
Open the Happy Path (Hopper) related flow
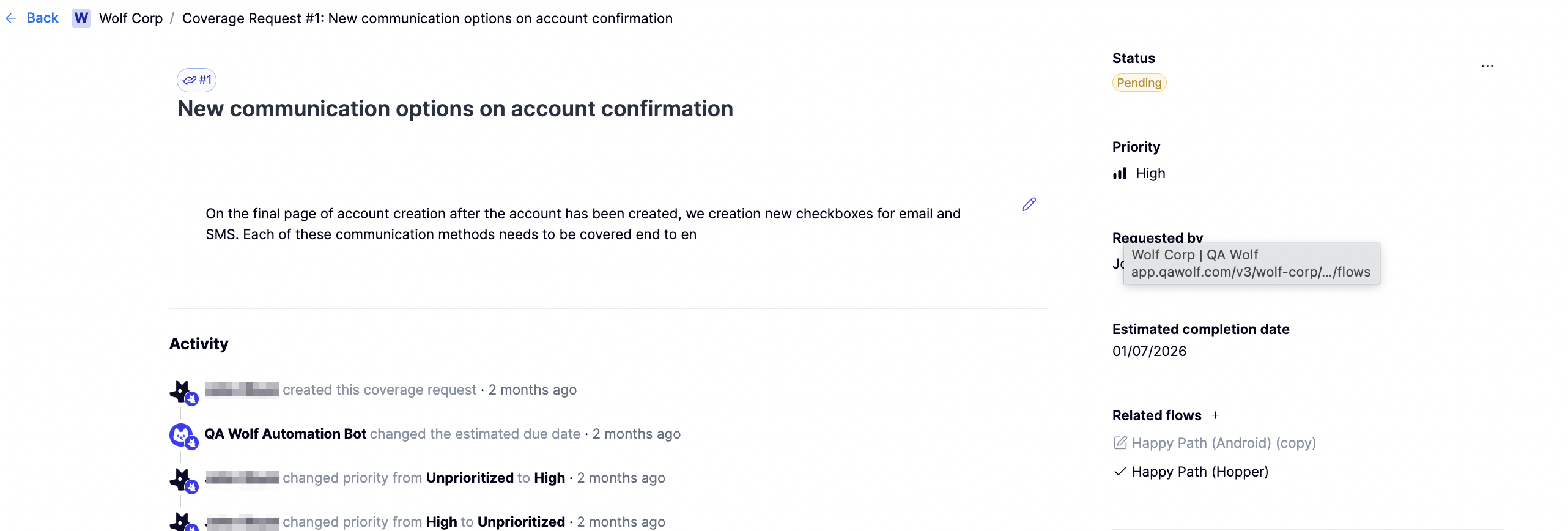[1200, 472]
